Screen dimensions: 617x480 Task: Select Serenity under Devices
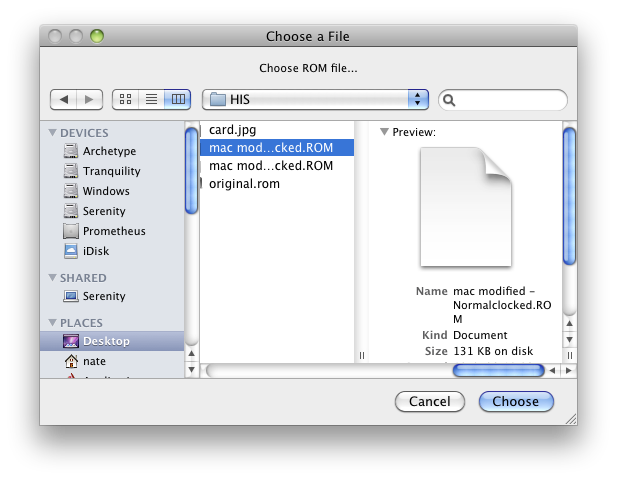(112, 211)
